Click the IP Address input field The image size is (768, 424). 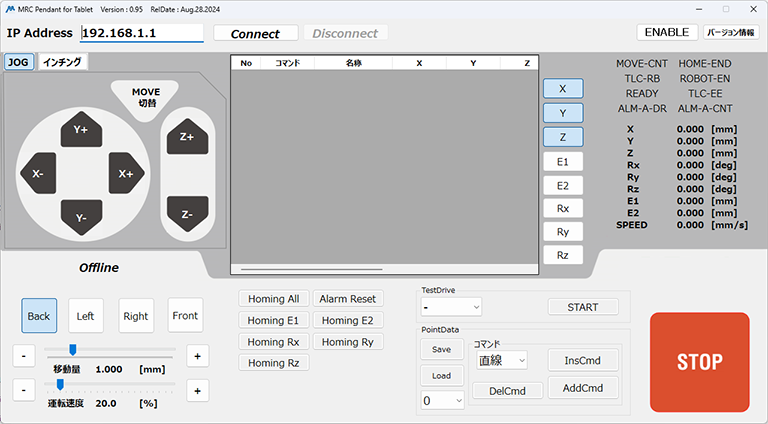[x=141, y=33]
